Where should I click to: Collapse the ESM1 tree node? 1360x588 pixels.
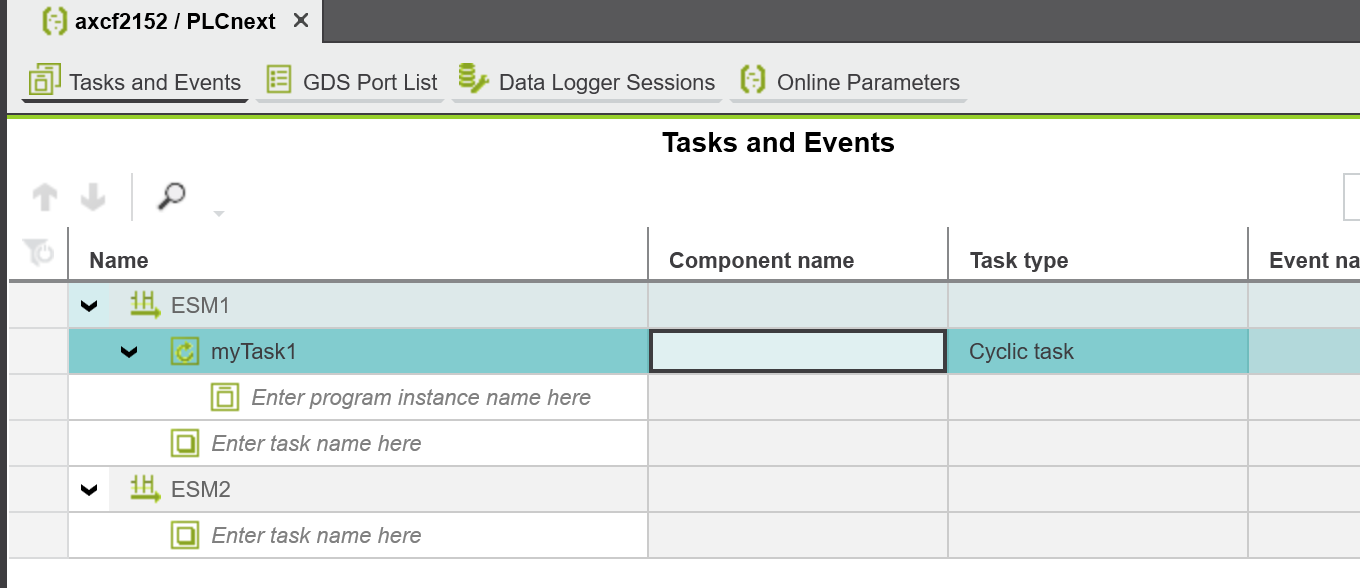(89, 305)
